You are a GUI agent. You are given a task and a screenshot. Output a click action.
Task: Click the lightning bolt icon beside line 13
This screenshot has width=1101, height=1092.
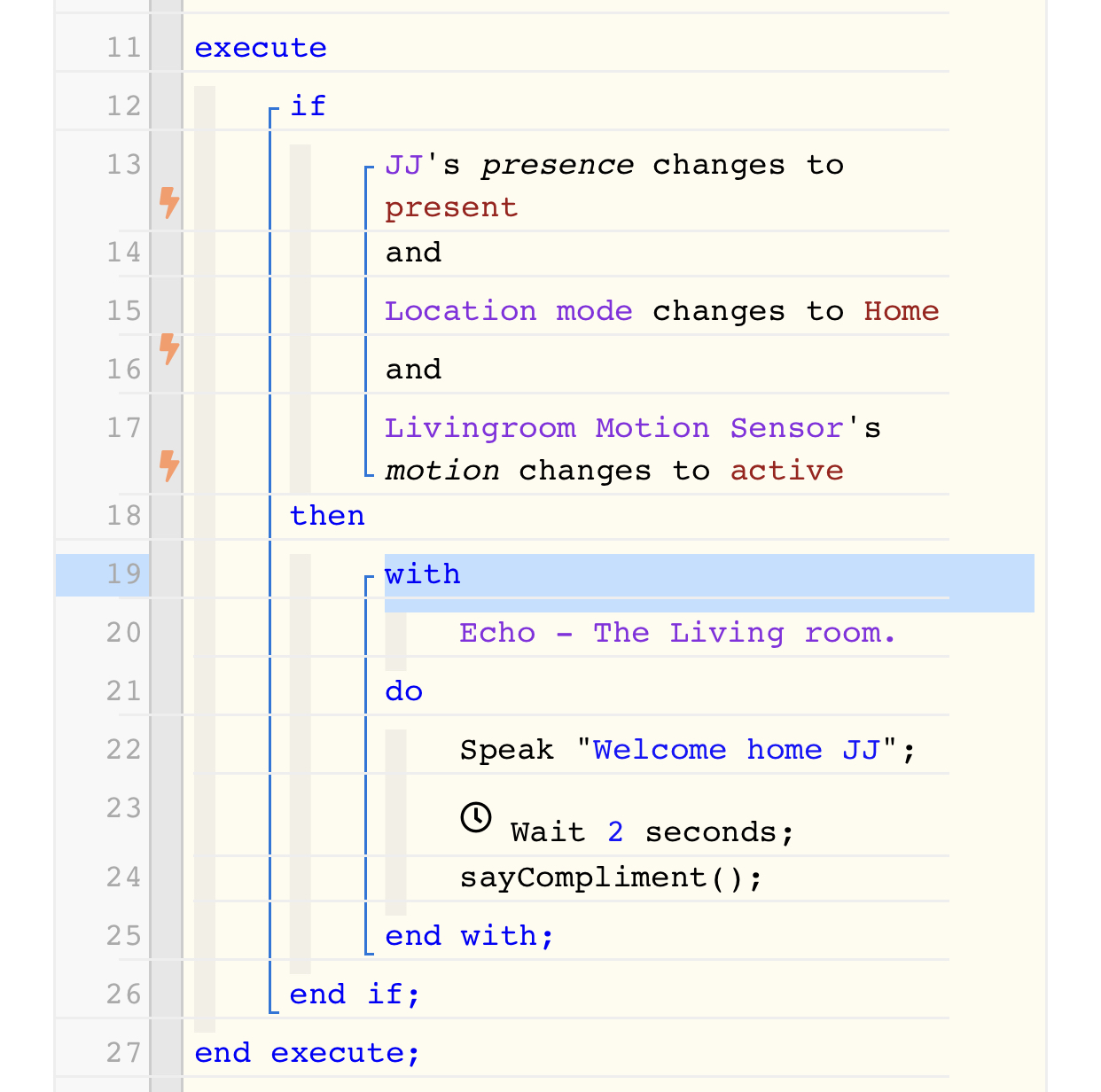coord(169,203)
